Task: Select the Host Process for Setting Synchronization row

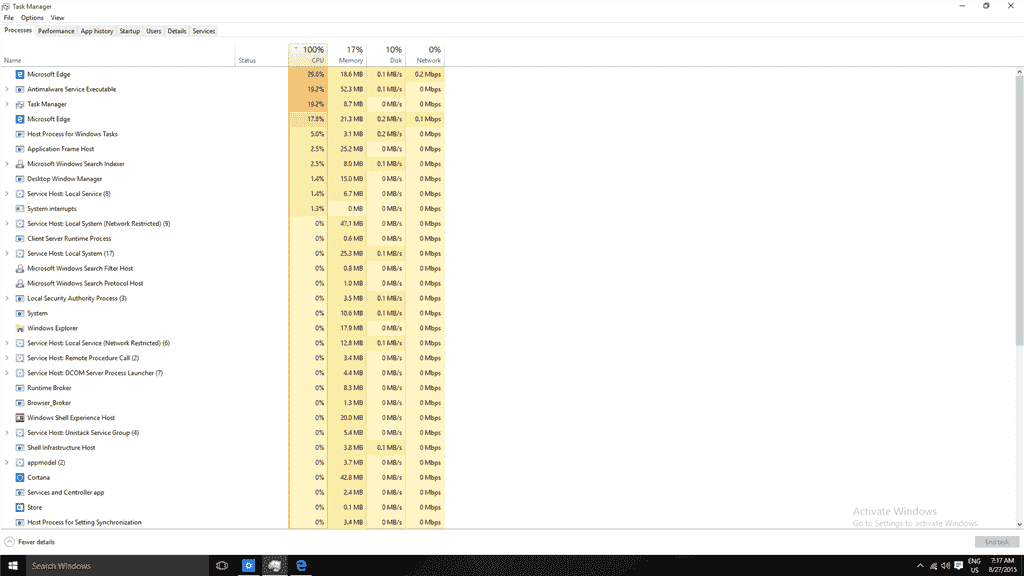Action: 222,522
